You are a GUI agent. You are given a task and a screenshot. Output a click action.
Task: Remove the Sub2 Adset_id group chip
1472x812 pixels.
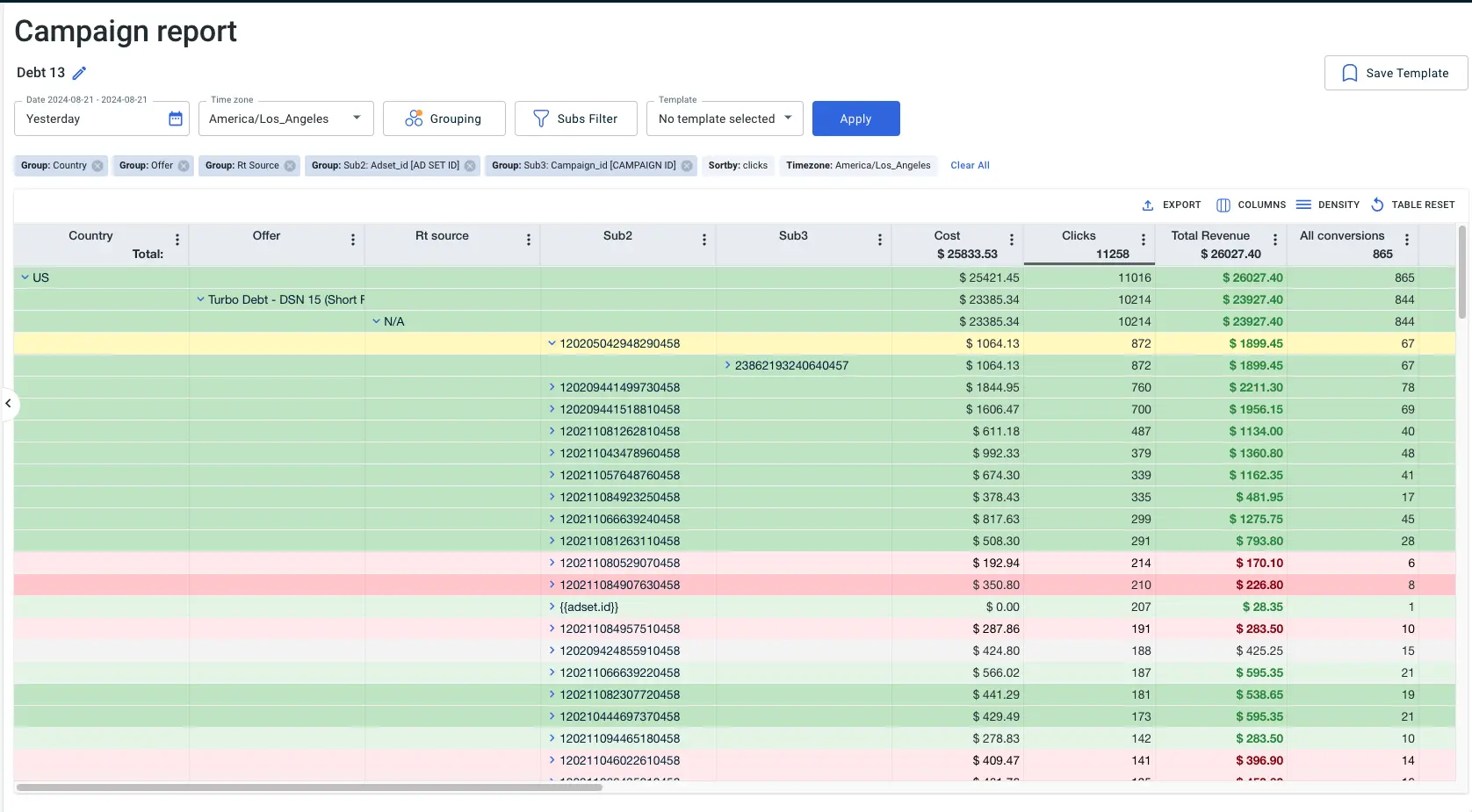point(470,166)
